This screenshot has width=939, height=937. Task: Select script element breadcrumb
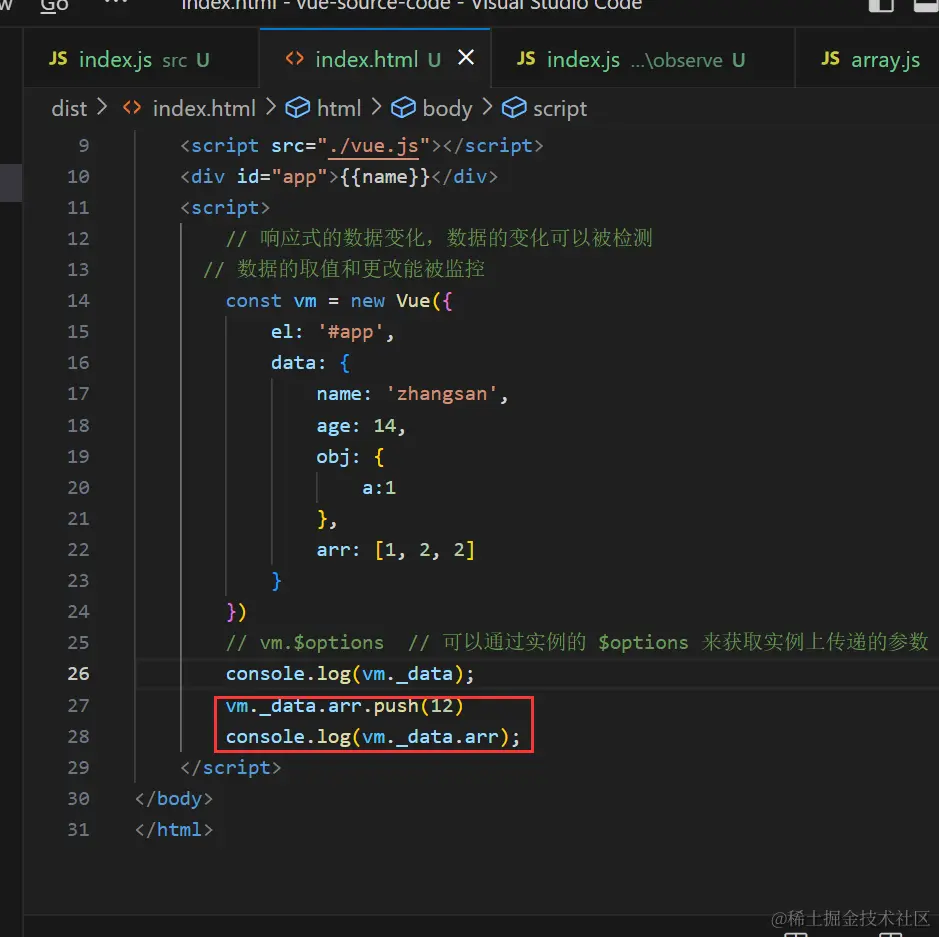[x=559, y=108]
